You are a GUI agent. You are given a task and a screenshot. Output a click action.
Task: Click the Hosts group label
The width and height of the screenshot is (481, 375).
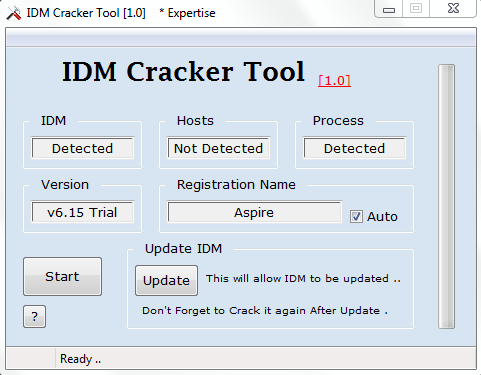(x=195, y=121)
